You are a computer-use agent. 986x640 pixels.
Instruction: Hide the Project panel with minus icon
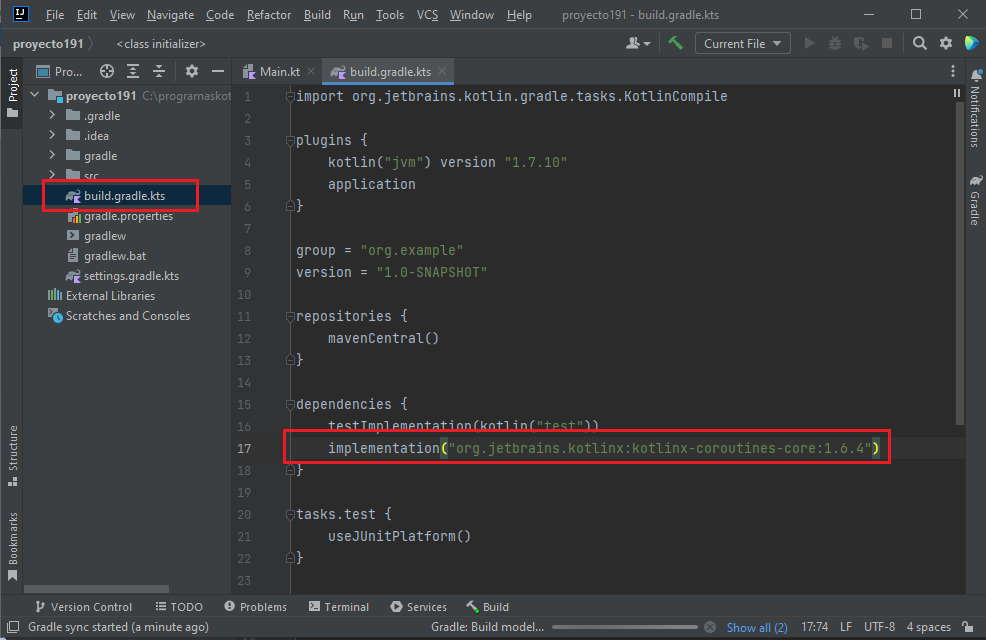[x=218, y=72]
